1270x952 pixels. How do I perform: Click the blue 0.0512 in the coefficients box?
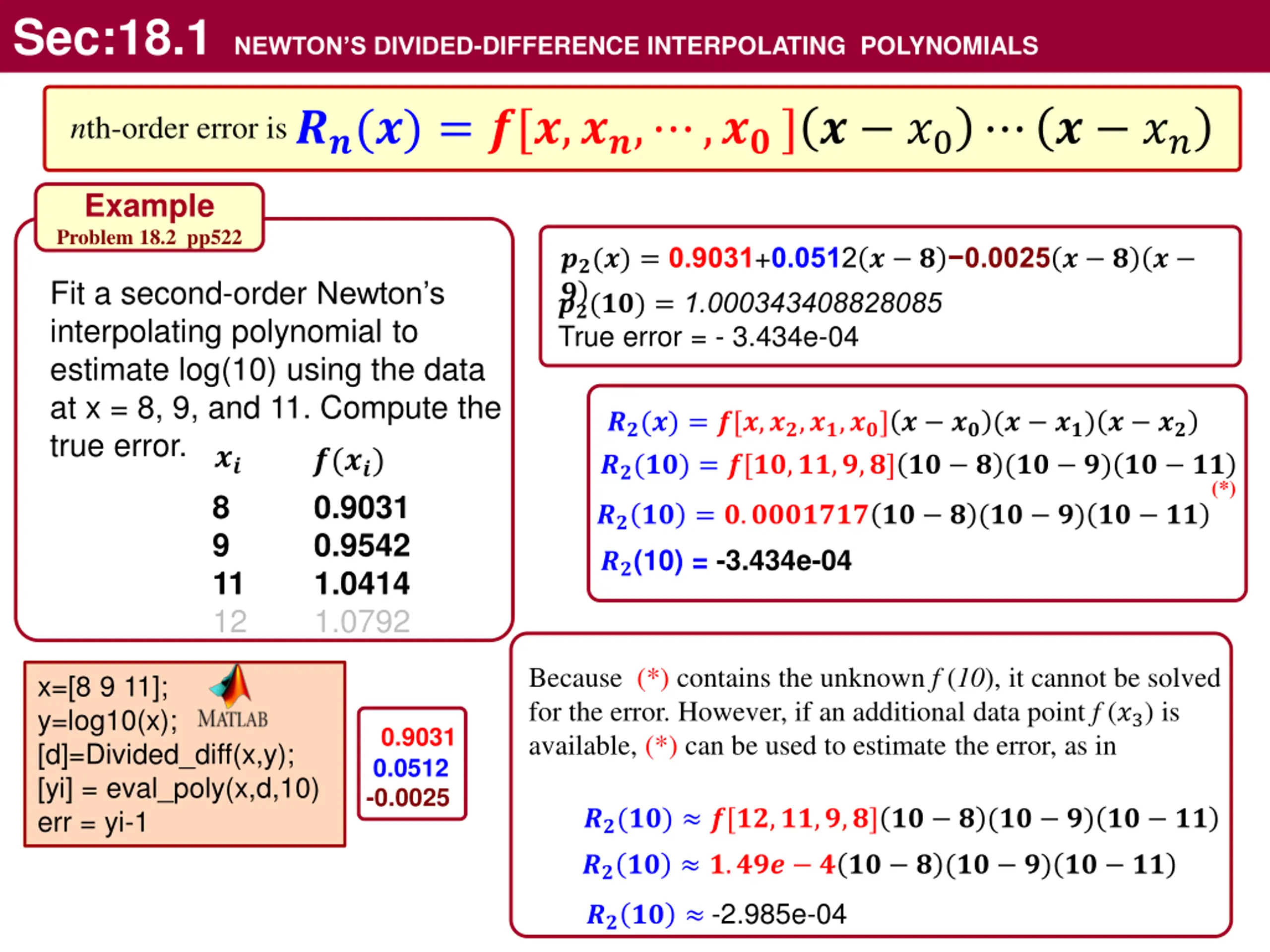(410, 769)
